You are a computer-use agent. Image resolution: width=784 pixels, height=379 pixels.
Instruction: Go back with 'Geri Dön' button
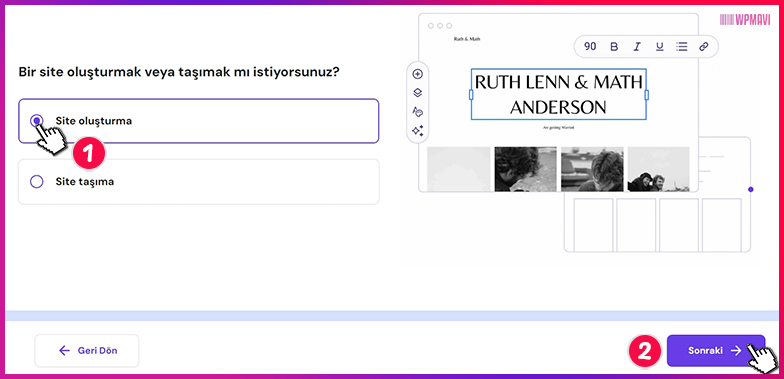click(x=86, y=350)
